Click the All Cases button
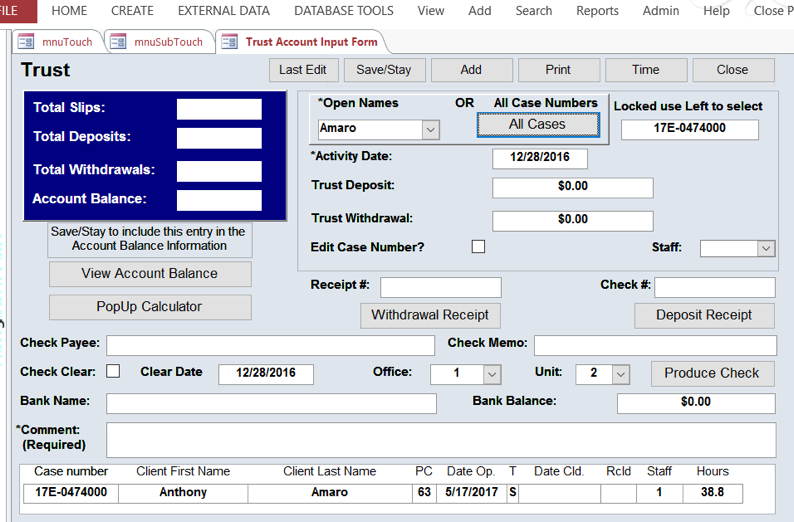794x522 pixels. point(537,125)
